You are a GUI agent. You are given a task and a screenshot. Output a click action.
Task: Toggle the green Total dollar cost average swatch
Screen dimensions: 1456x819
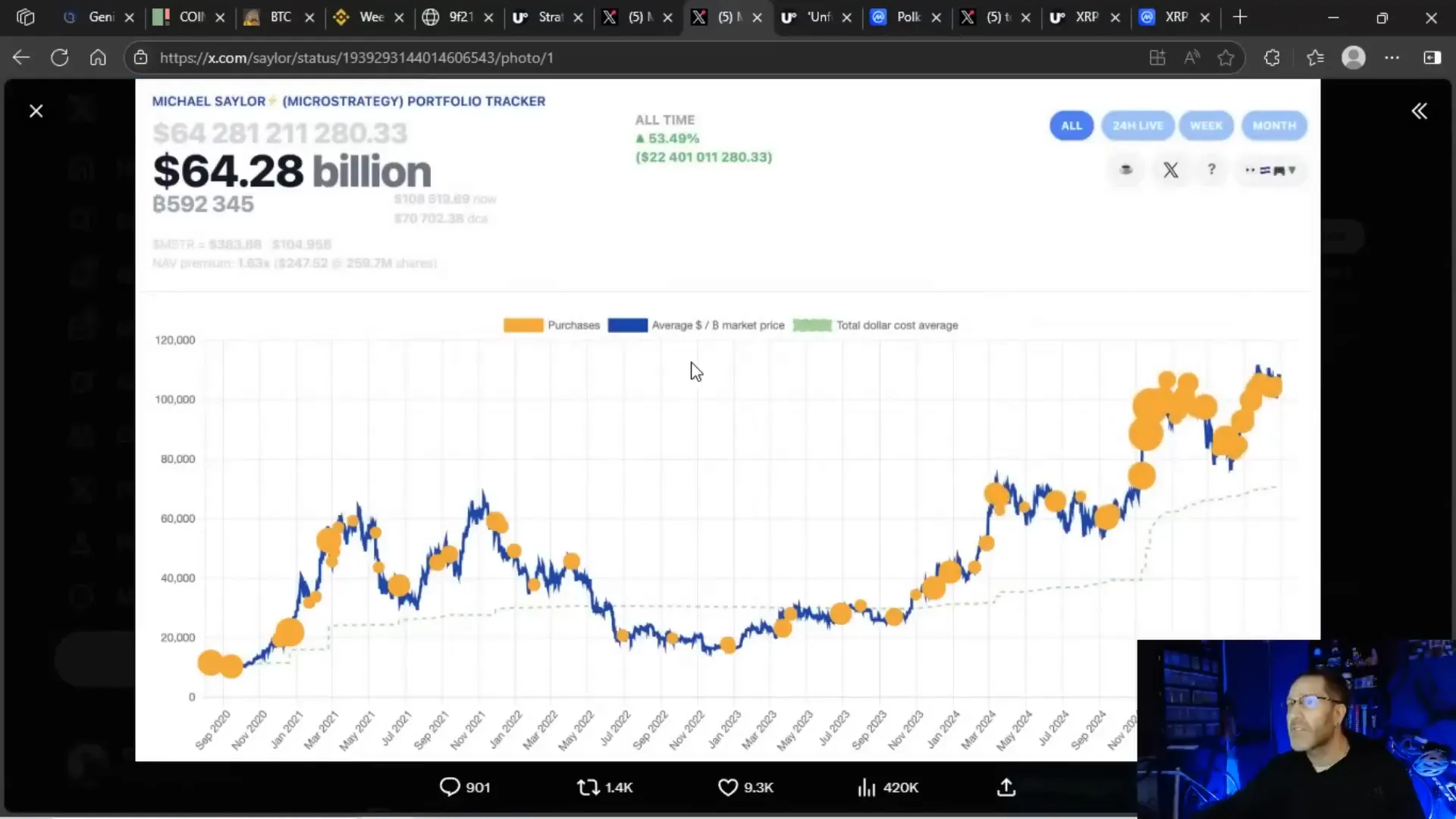812,325
